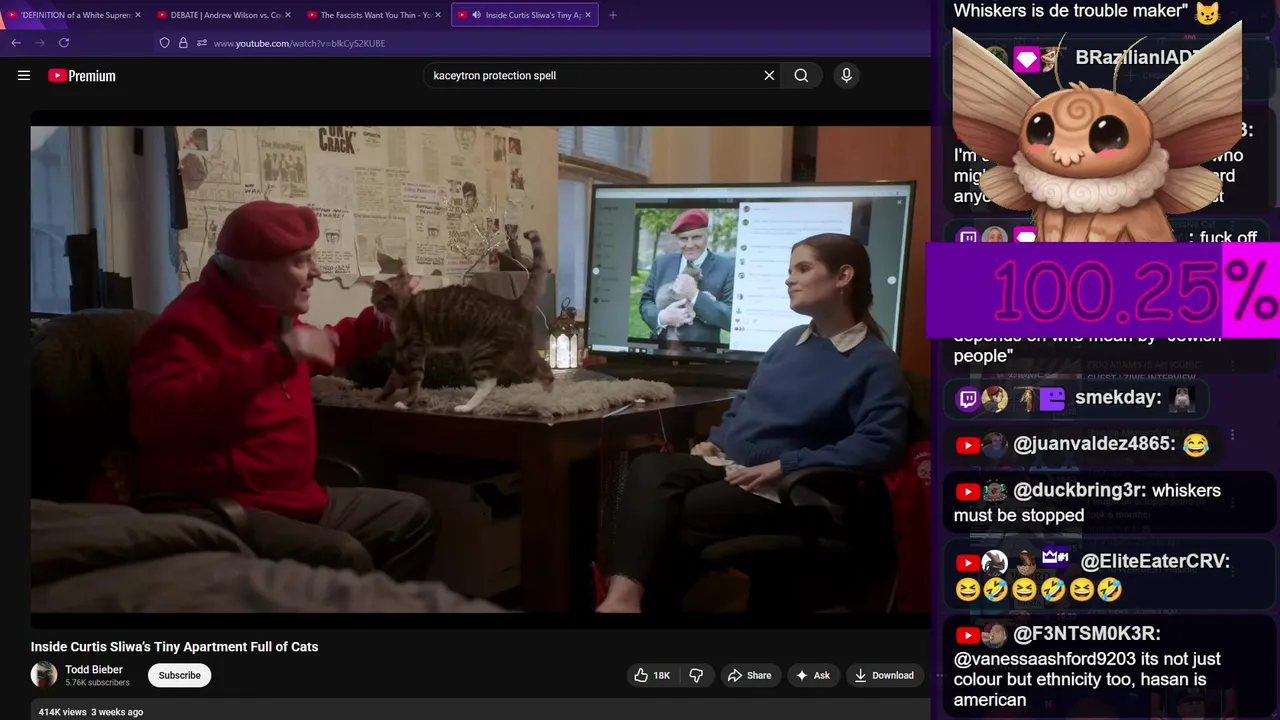
Task: Share the video
Action: click(750, 675)
